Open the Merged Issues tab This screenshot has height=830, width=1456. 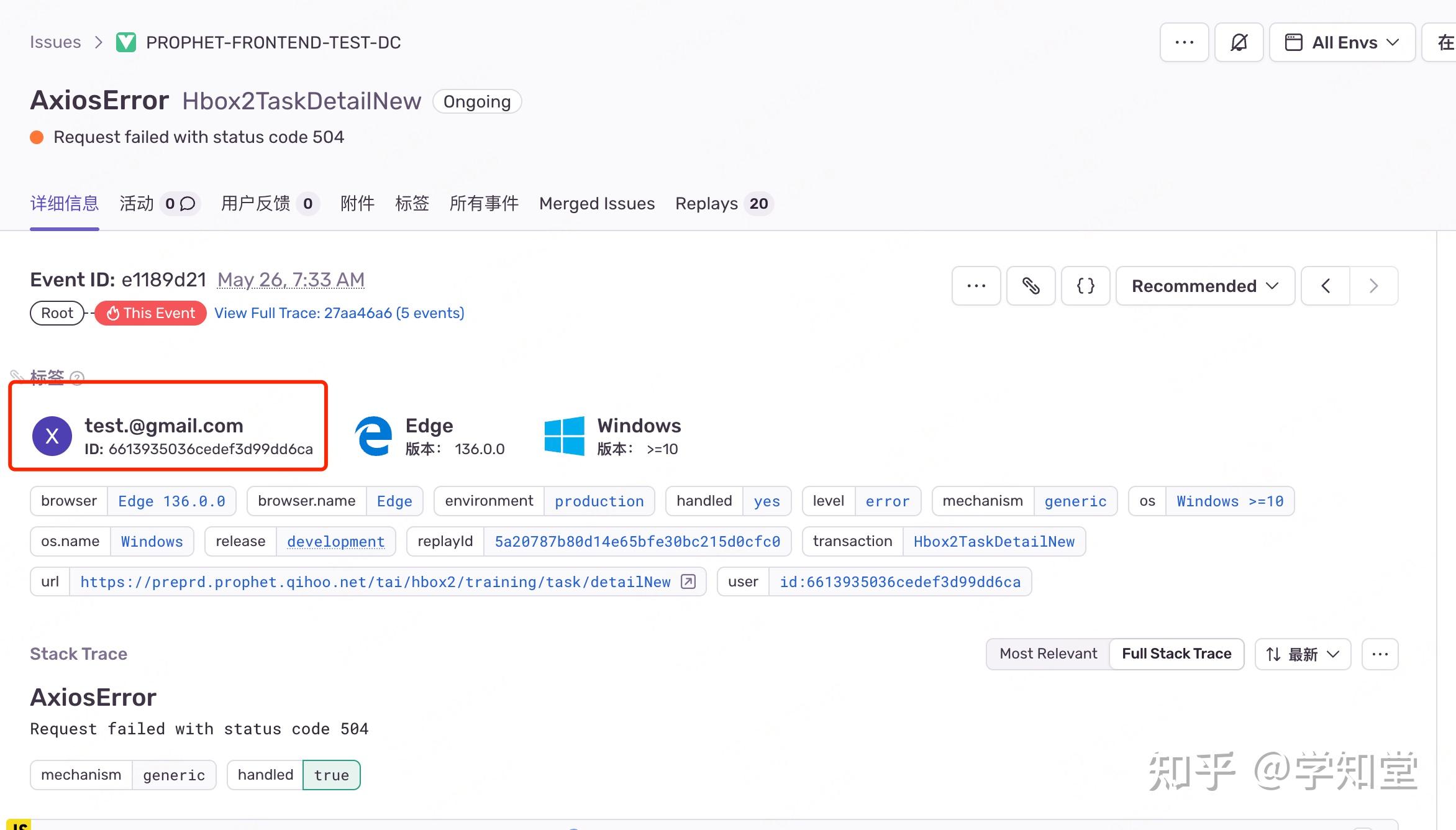click(x=596, y=204)
